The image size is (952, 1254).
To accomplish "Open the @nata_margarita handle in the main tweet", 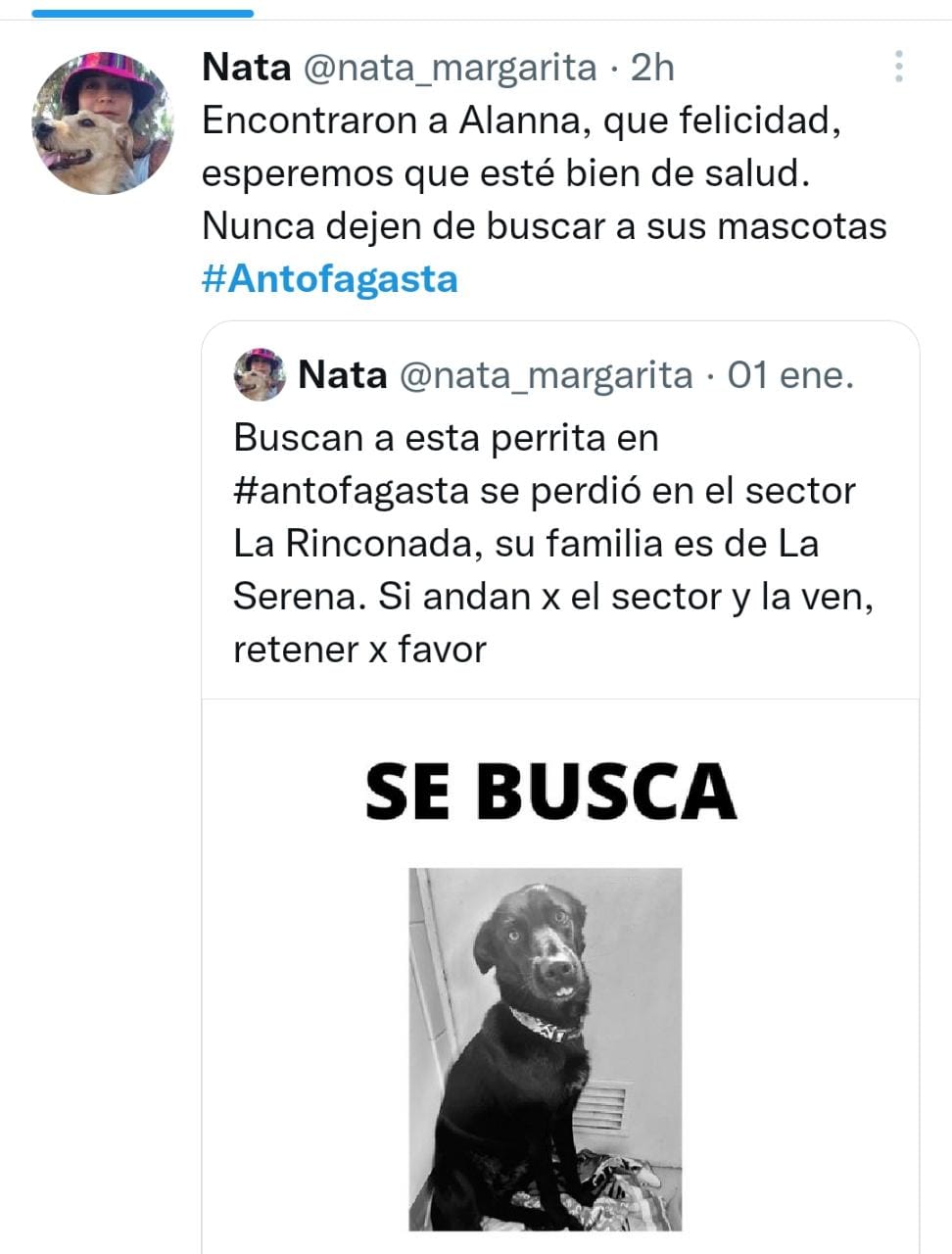I will pos(450,68).
